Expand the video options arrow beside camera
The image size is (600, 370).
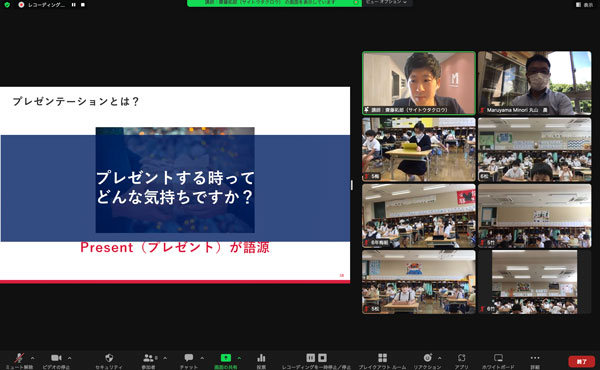(x=70, y=358)
